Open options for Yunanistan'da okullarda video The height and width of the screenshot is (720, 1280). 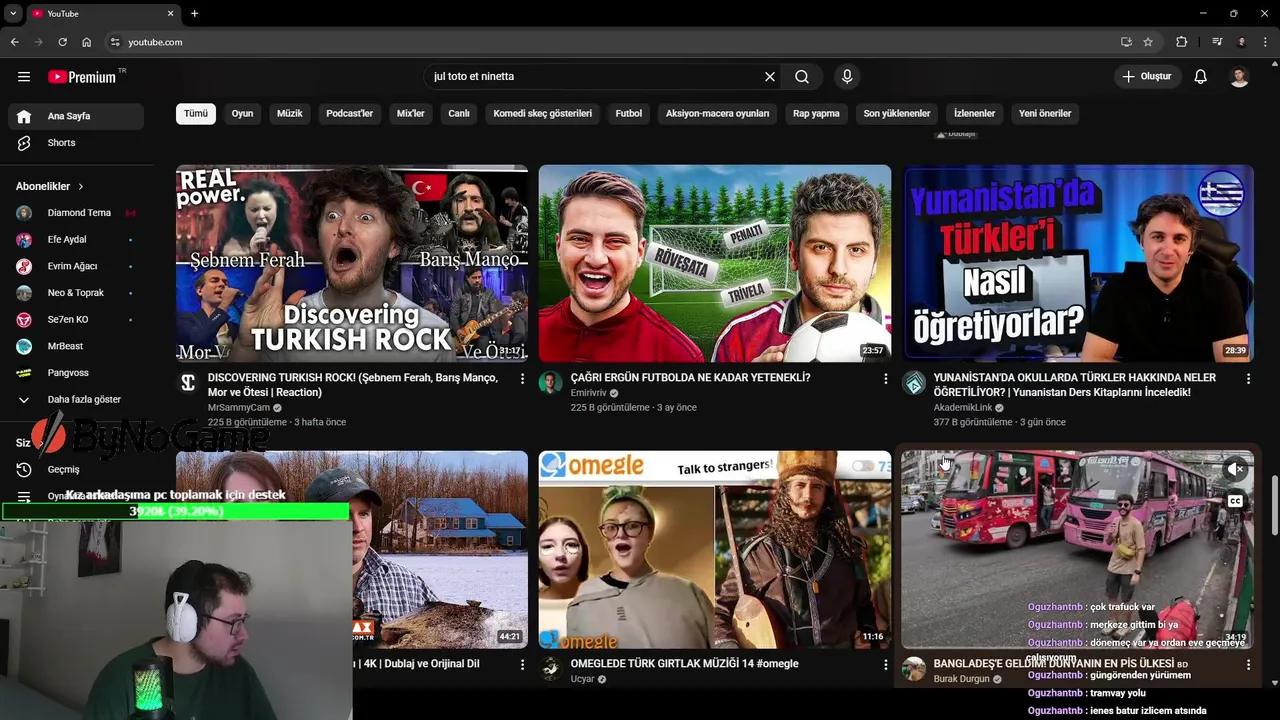[x=1248, y=379]
